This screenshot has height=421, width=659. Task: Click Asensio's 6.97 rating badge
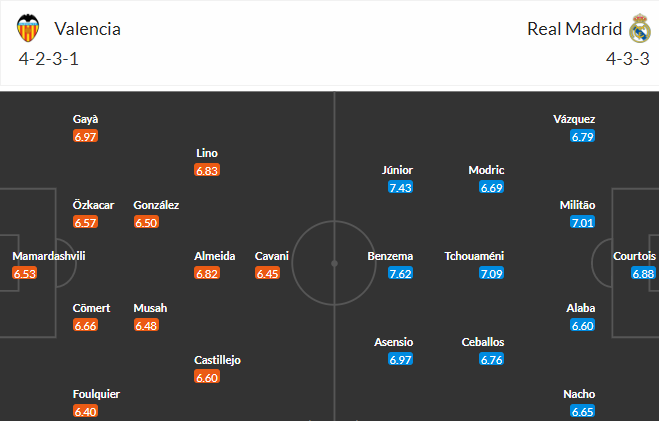(401, 359)
